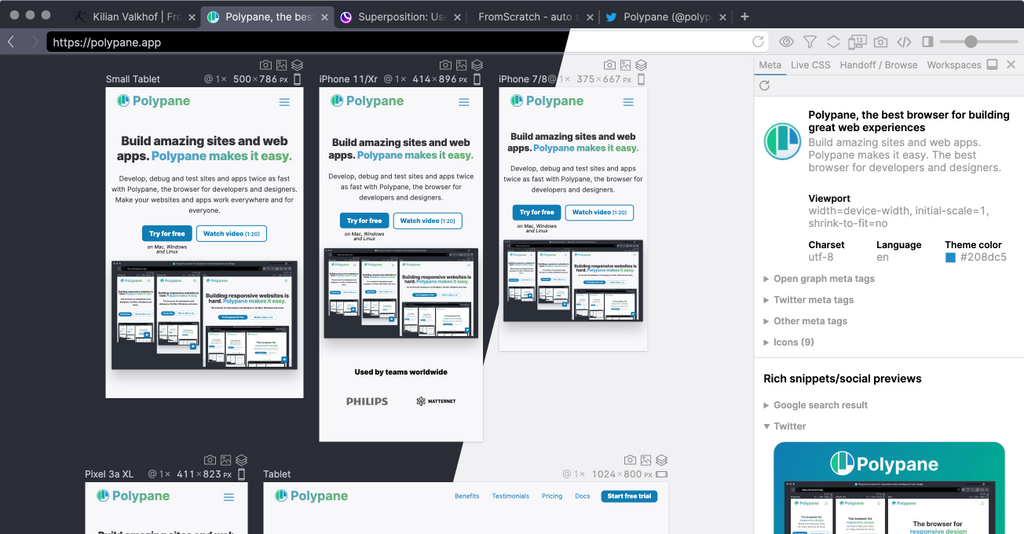The image size is (1024, 534).
Task: Open devtools via the code brackets icon
Action: (904, 42)
